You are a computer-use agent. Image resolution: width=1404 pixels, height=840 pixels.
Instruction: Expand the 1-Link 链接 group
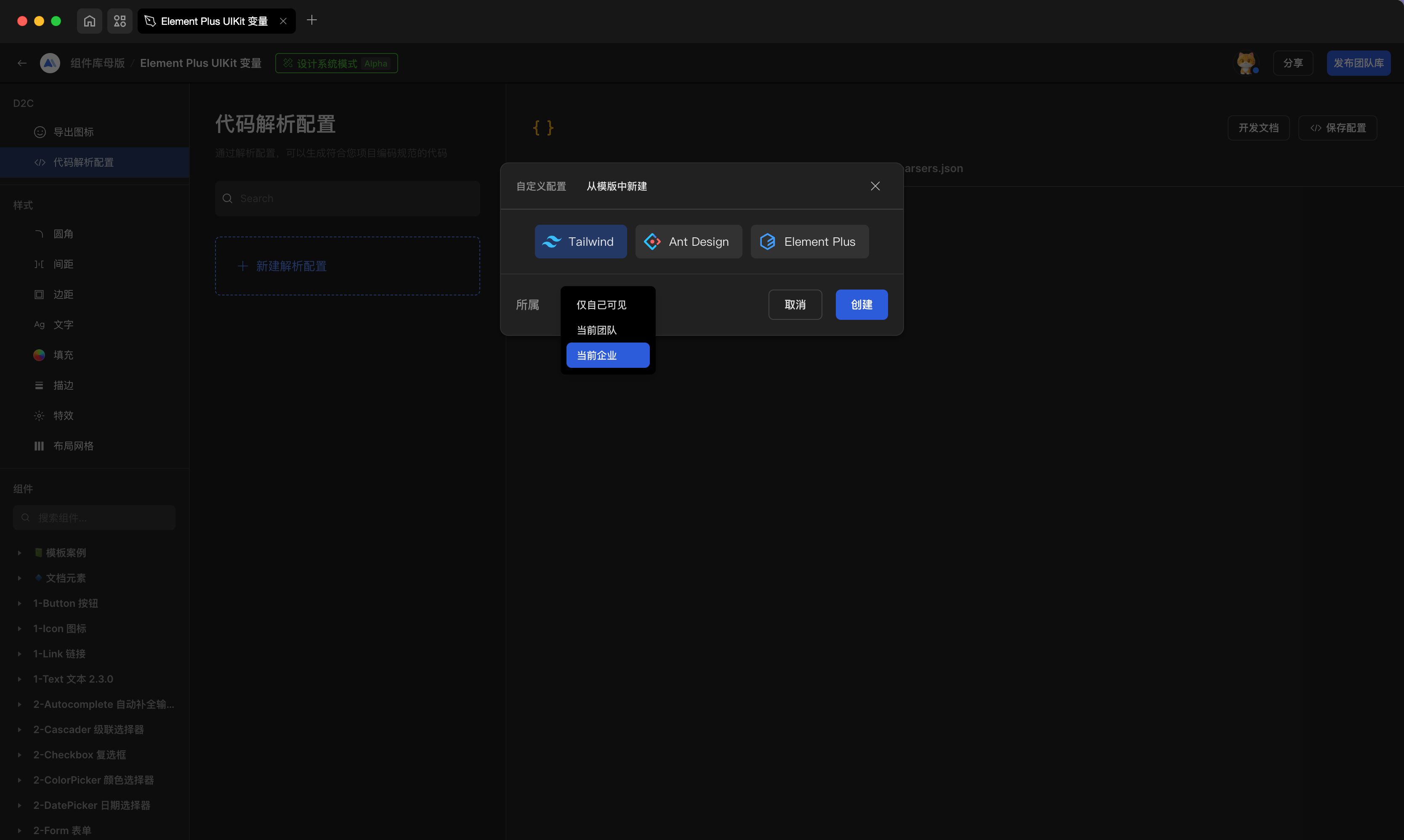point(19,654)
